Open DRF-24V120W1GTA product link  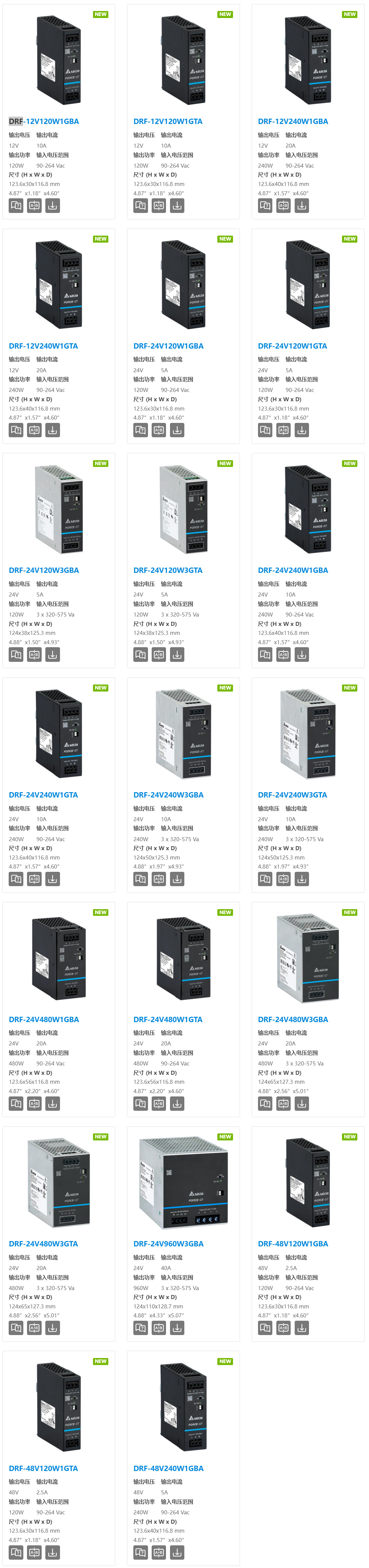[x=292, y=346]
